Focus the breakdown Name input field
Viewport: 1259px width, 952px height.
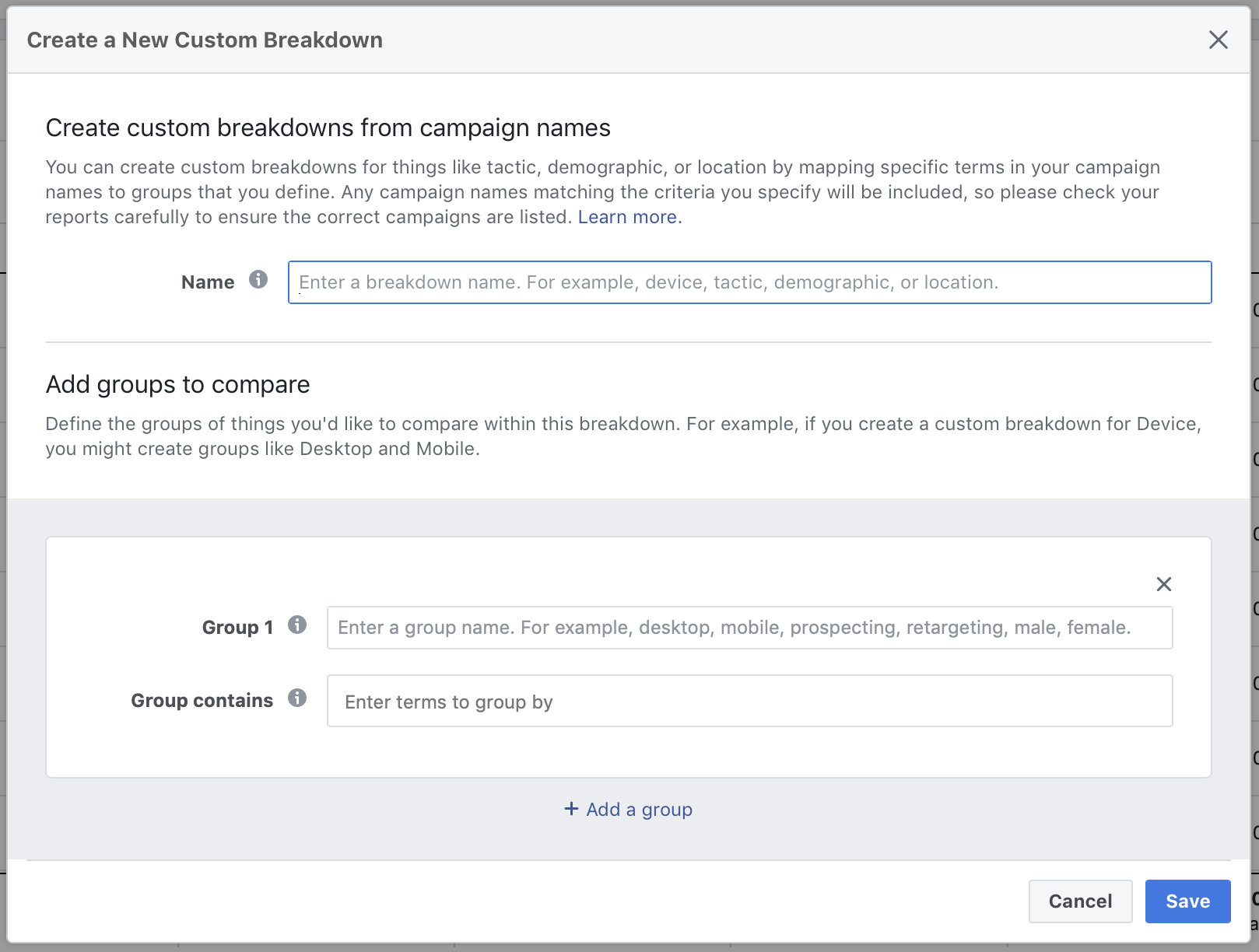[749, 282]
